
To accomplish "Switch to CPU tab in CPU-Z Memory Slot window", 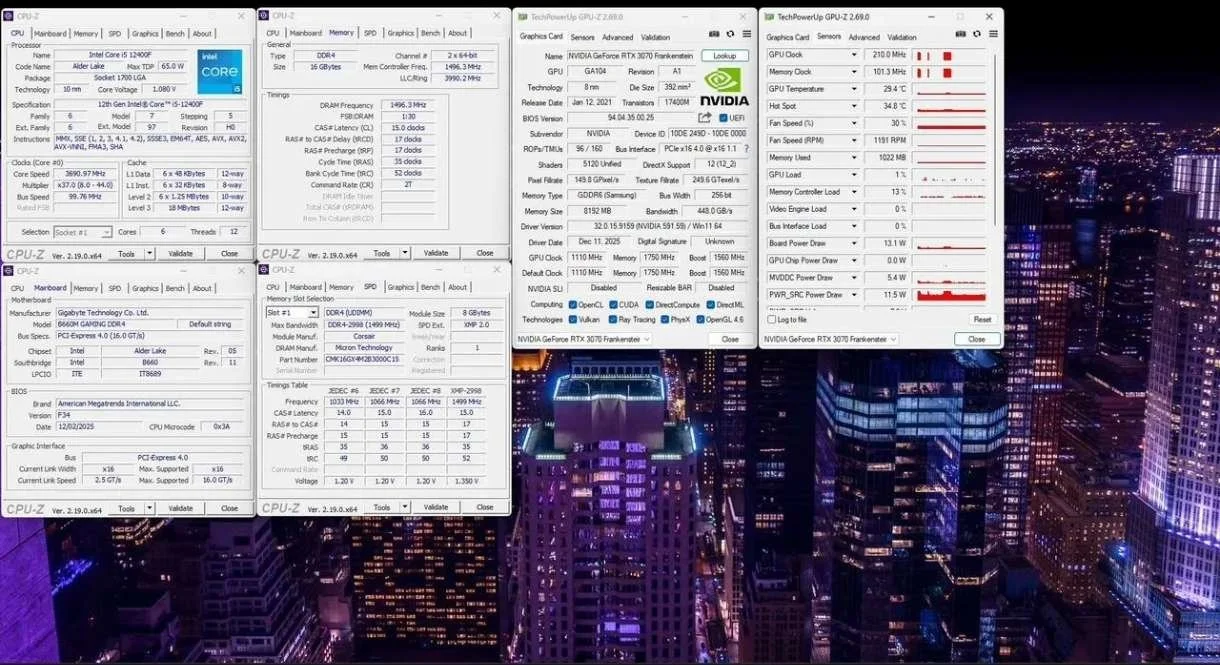I will pos(273,287).
